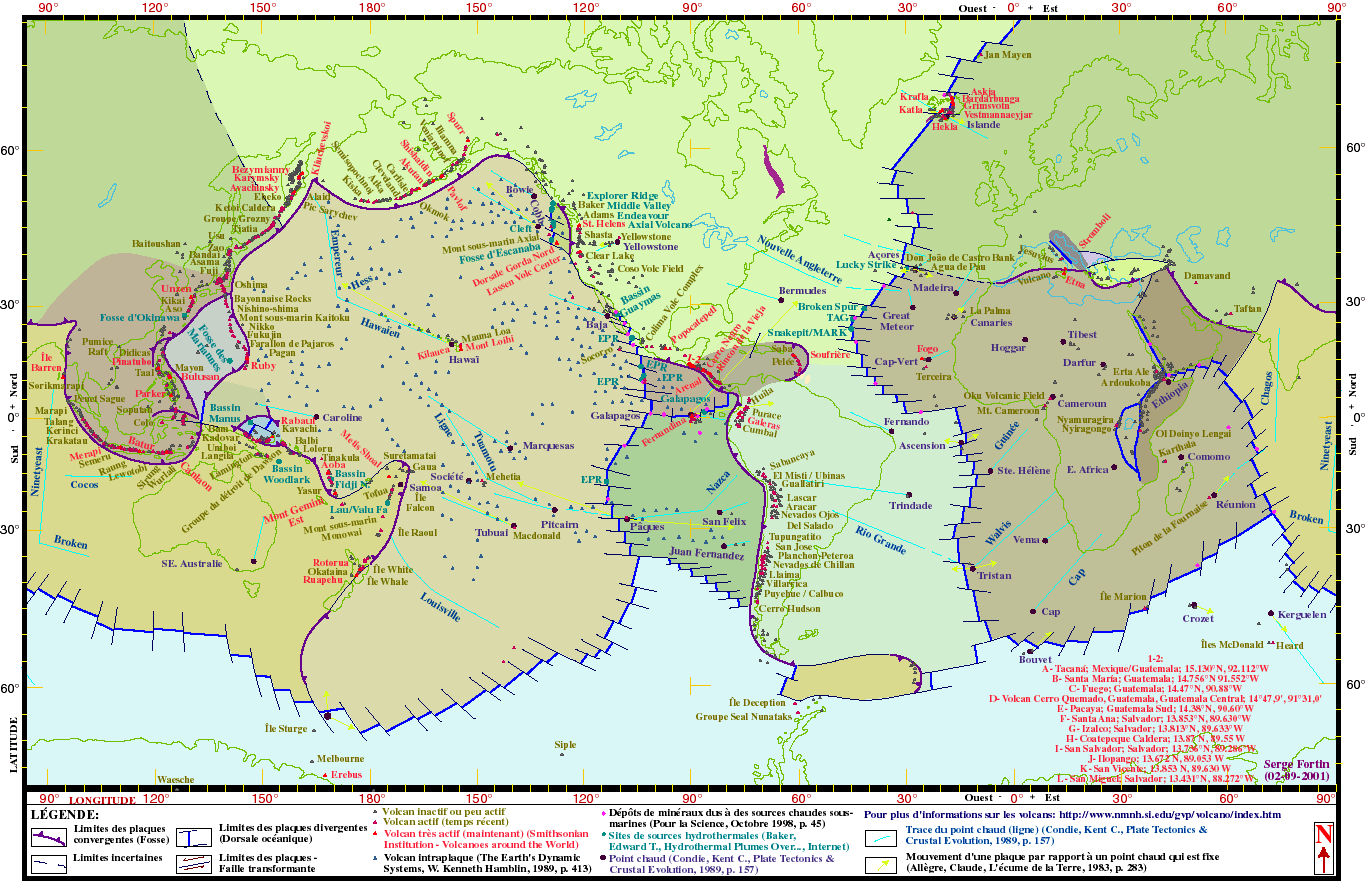This screenshot has height=881, width=1366.
Task: Click the divergent plate boundary legend symbol
Action: pos(192,839)
